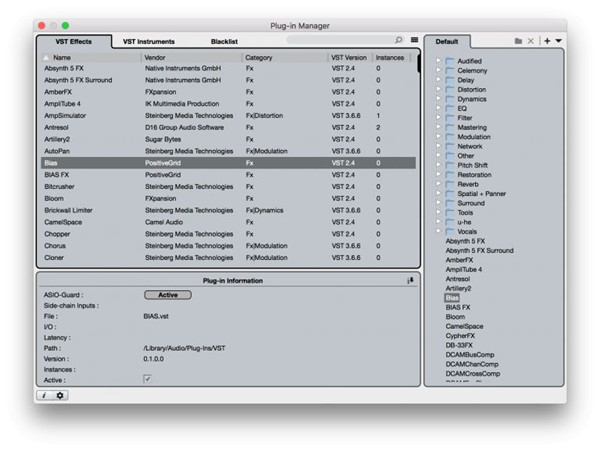Click the remove X icon in collection toolbar

tap(531, 41)
